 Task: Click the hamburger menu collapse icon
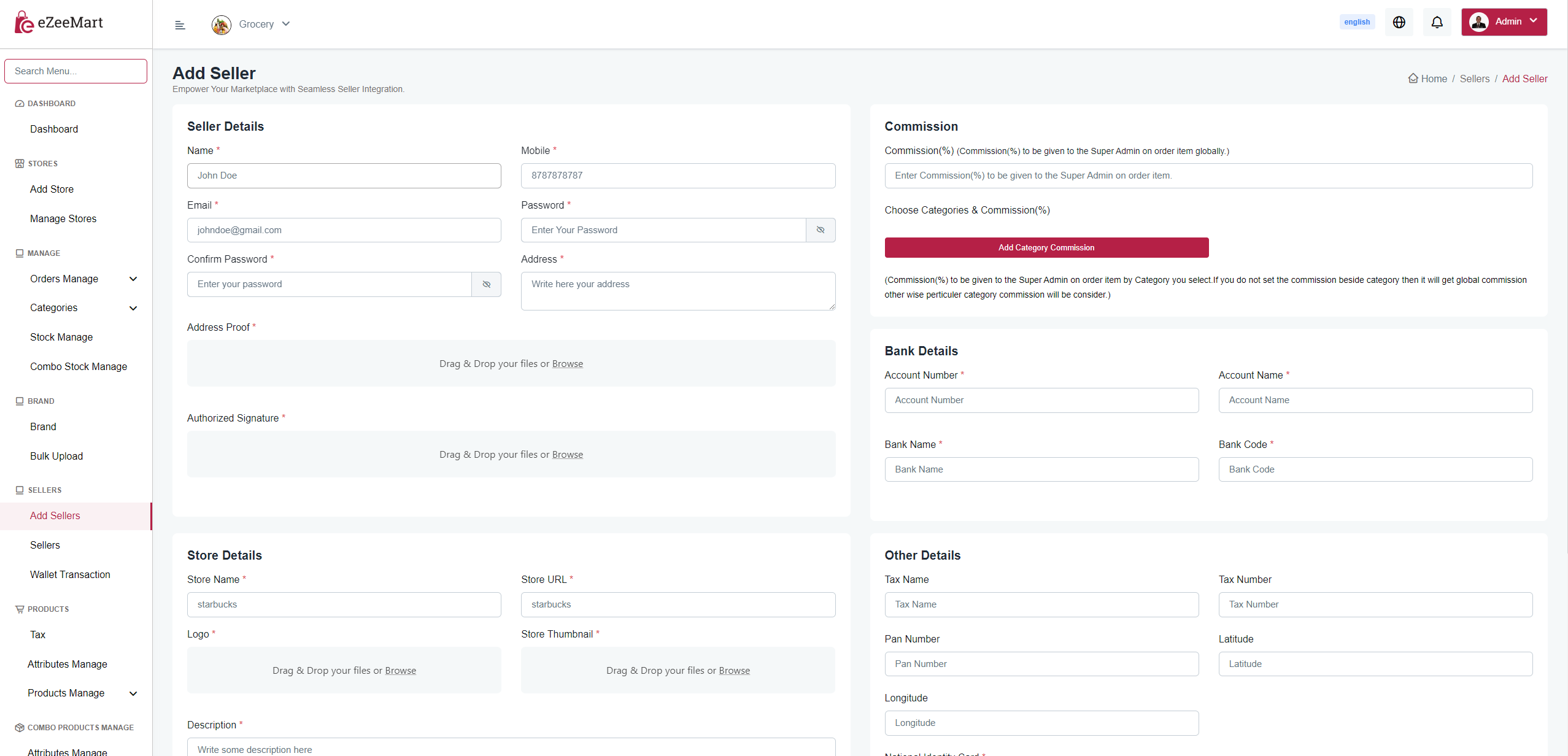[x=180, y=25]
